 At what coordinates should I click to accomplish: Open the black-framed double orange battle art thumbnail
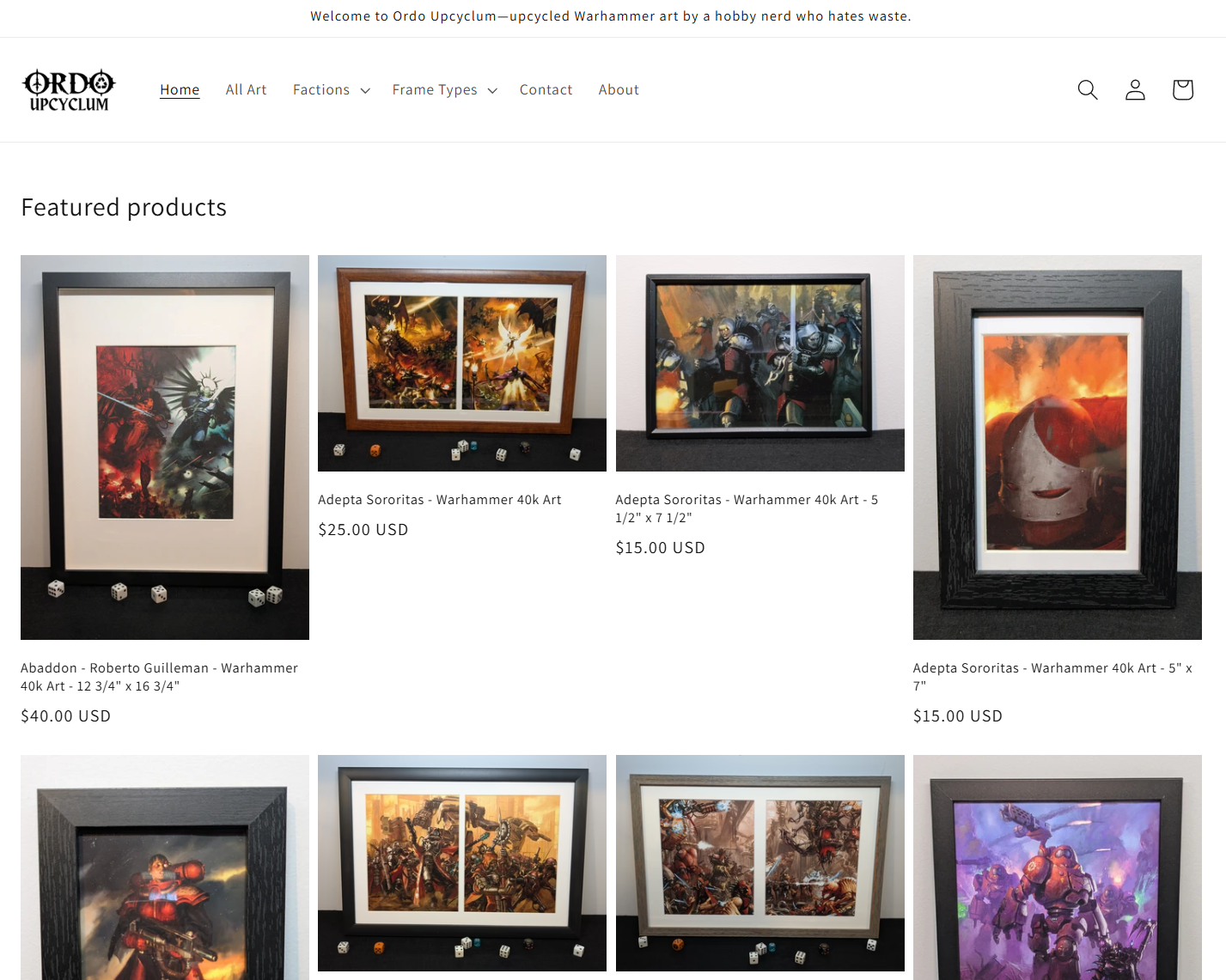click(x=462, y=863)
